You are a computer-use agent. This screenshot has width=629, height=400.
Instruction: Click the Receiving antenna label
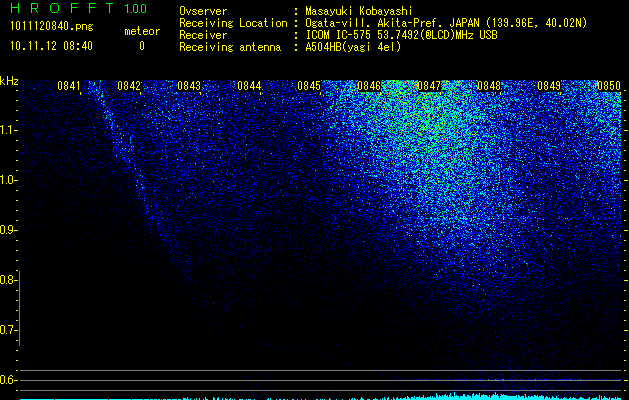coord(230,47)
